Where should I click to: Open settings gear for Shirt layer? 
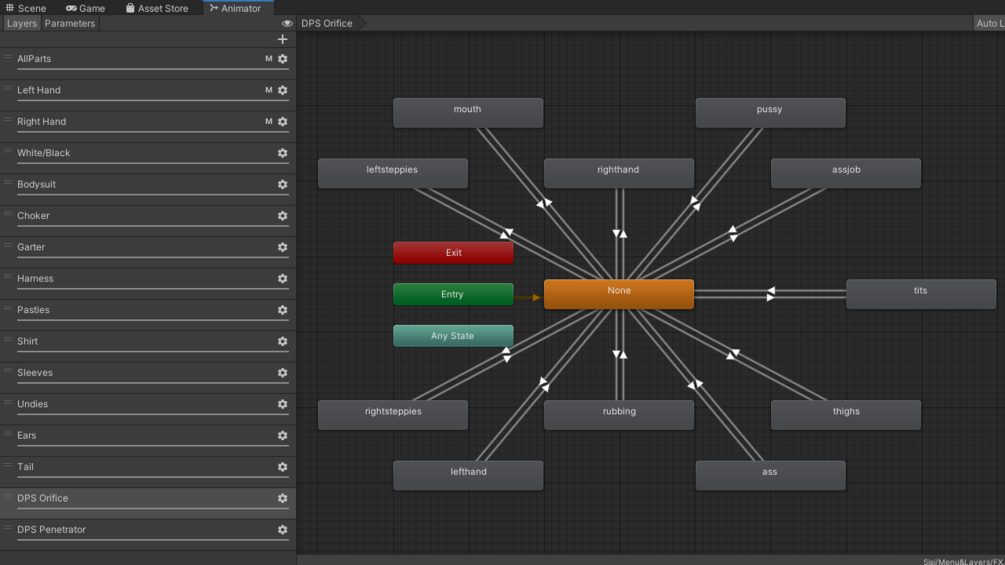(x=283, y=341)
